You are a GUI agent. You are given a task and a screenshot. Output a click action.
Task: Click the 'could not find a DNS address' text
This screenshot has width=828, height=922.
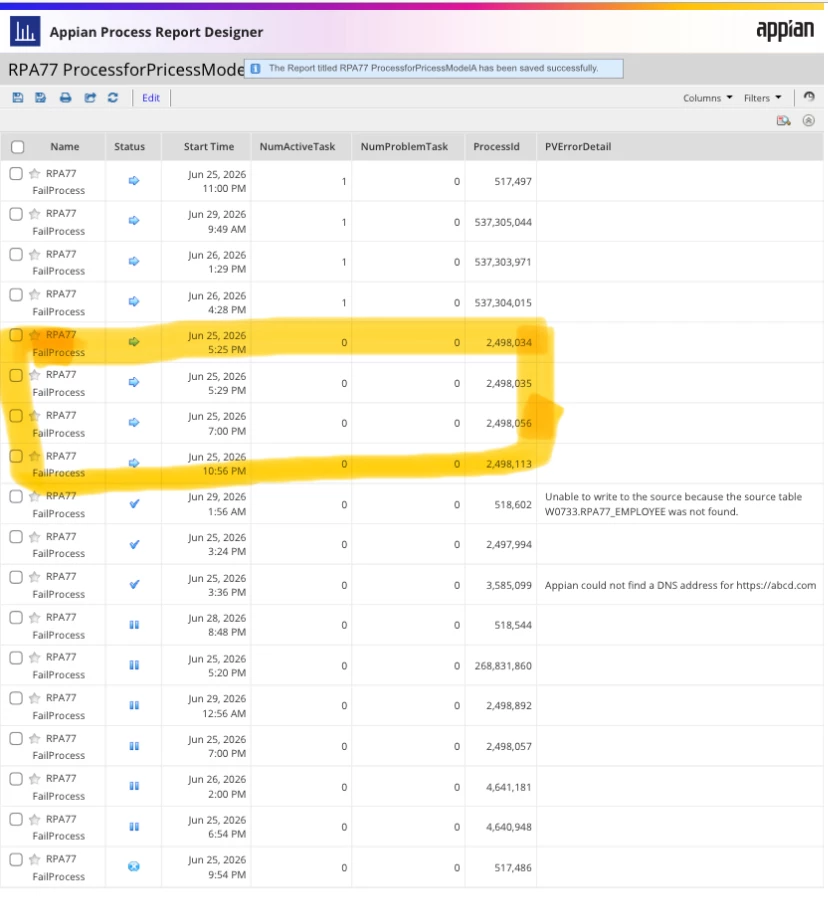tap(680, 585)
